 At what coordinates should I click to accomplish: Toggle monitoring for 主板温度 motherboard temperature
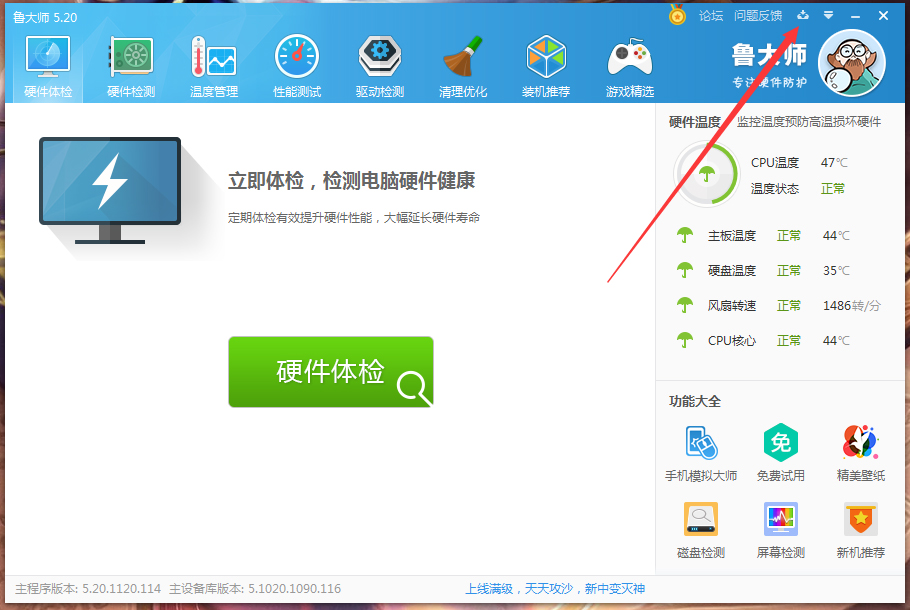click(x=684, y=235)
